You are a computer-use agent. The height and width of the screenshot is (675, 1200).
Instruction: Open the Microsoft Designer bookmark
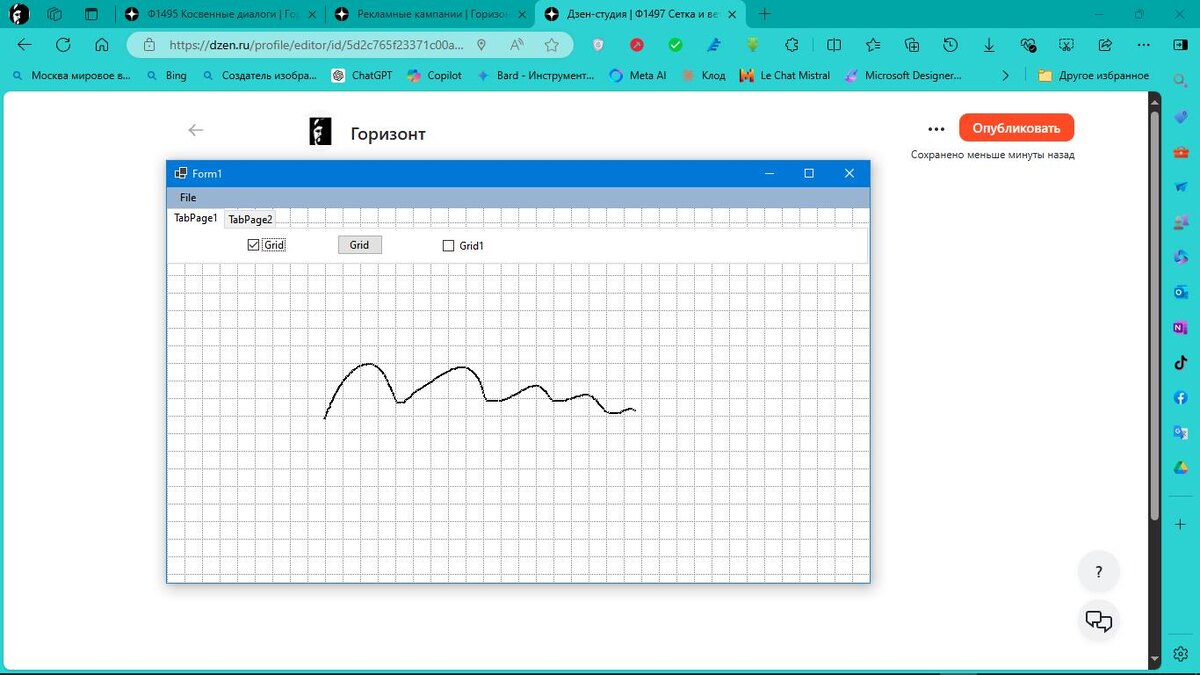[903, 75]
